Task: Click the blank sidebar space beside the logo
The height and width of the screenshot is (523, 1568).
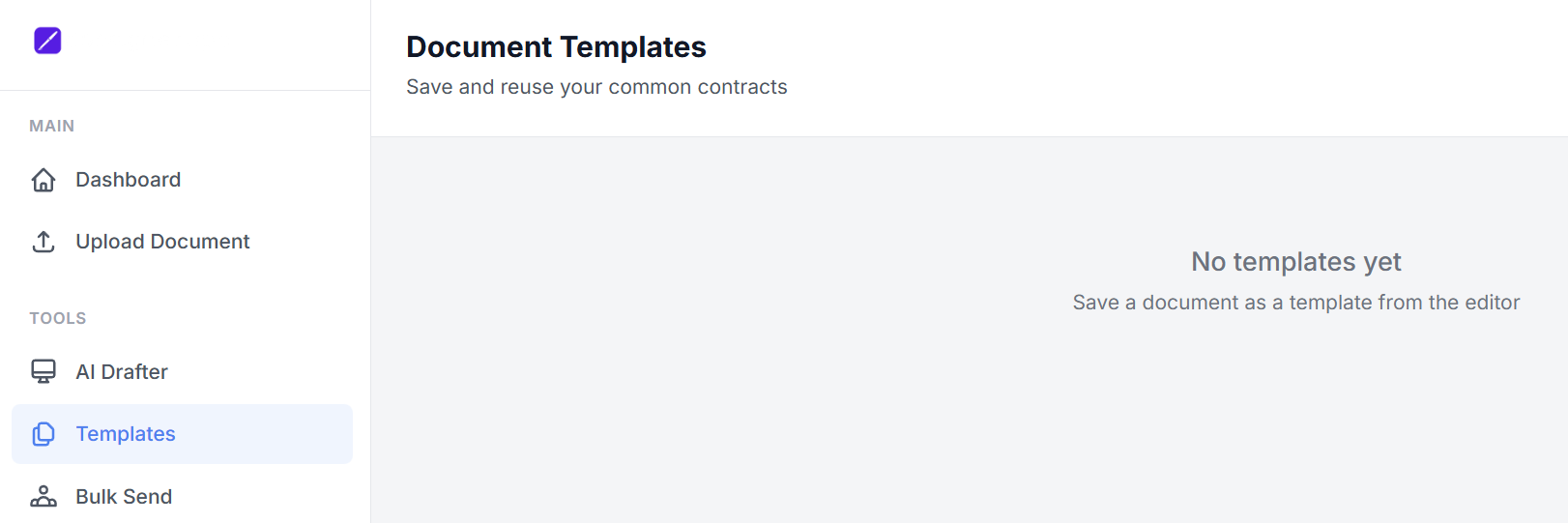Action: pos(213,44)
